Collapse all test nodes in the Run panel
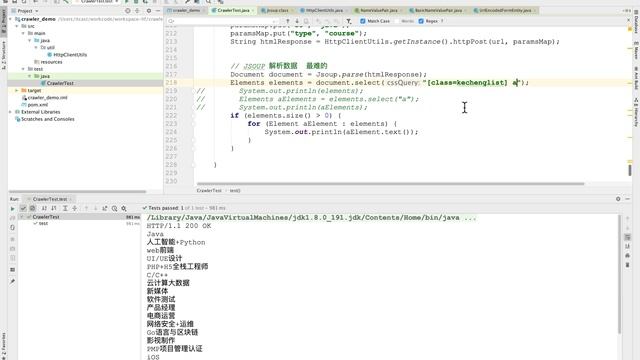This screenshot has height=360, width=640. (74, 209)
